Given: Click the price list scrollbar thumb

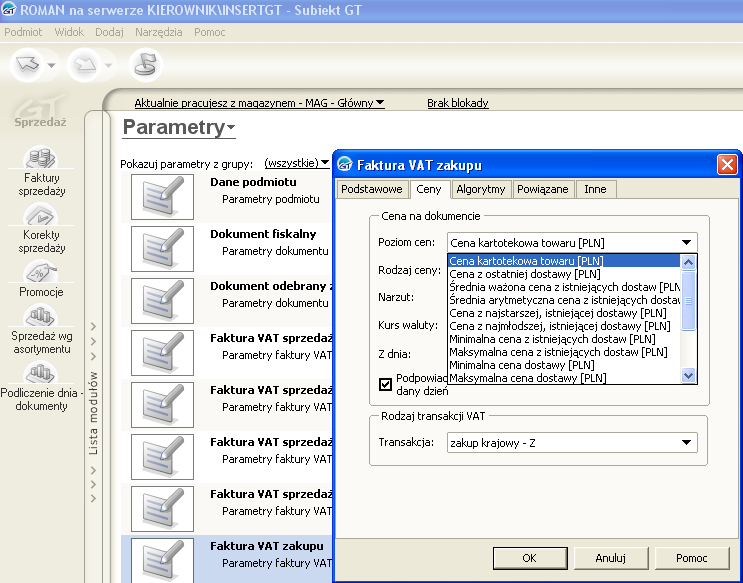Looking at the screenshot, I should (x=688, y=300).
